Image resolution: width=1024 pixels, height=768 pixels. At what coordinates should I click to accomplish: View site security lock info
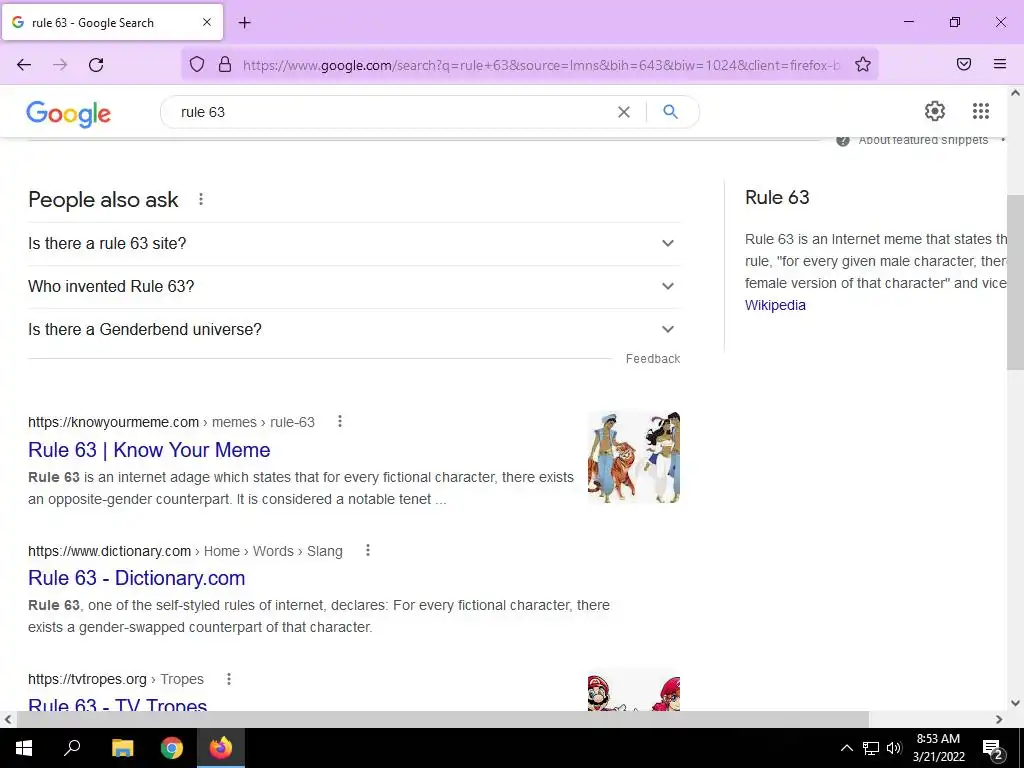[x=225, y=64]
